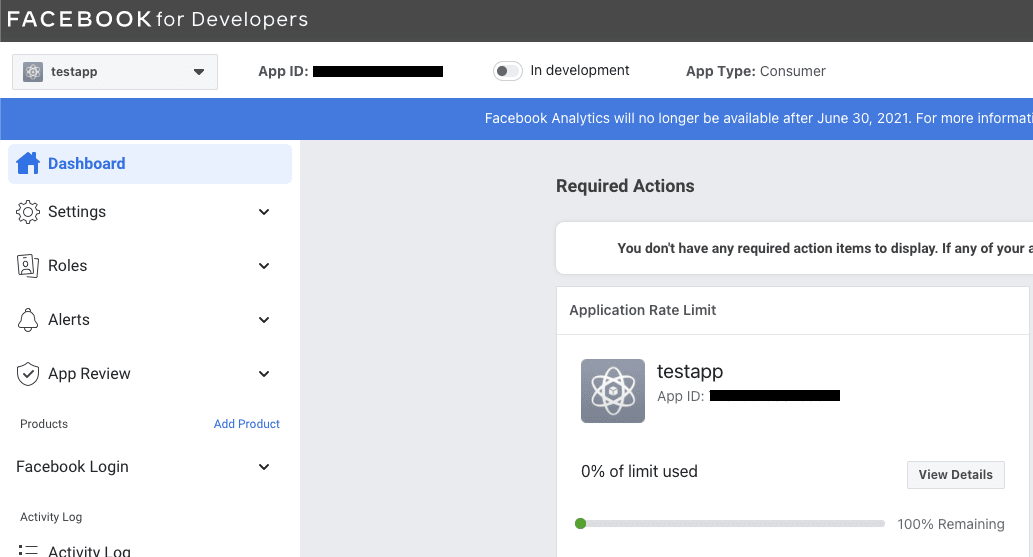Toggle the In development switch

[507, 71]
